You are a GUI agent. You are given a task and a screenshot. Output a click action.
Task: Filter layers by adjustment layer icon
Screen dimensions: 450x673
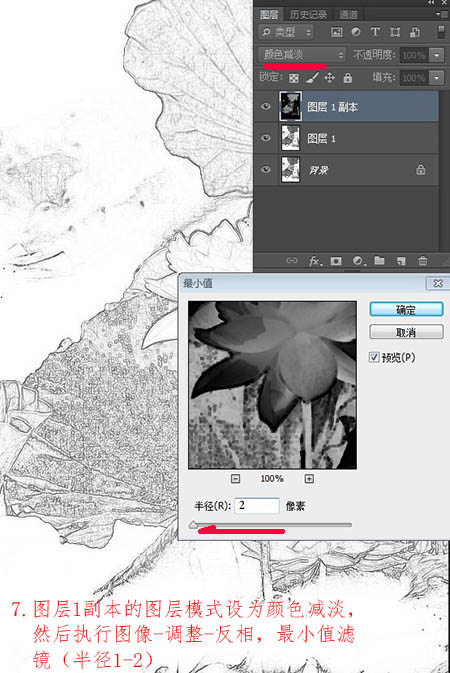click(356, 32)
